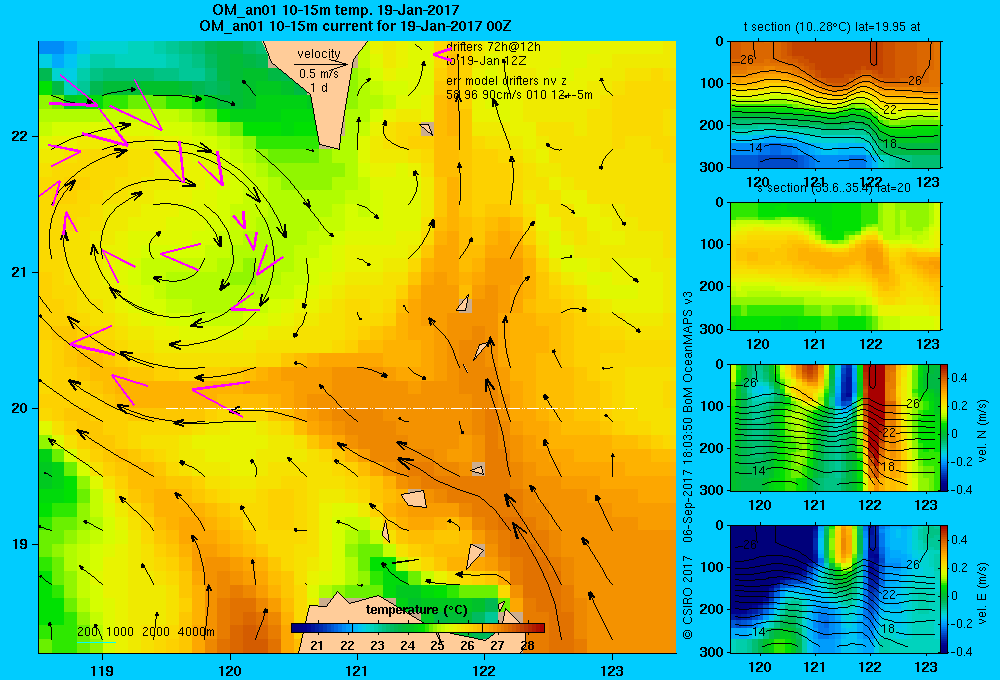Click the 'drifters 72h@12h' legend text
Screen dimensions: 1000x680
tap(493, 47)
